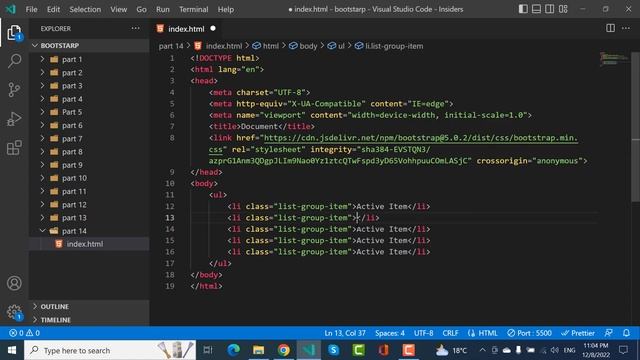Open Google Chrome from the taskbar
The width and height of the screenshot is (640, 360).
click(x=283, y=350)
